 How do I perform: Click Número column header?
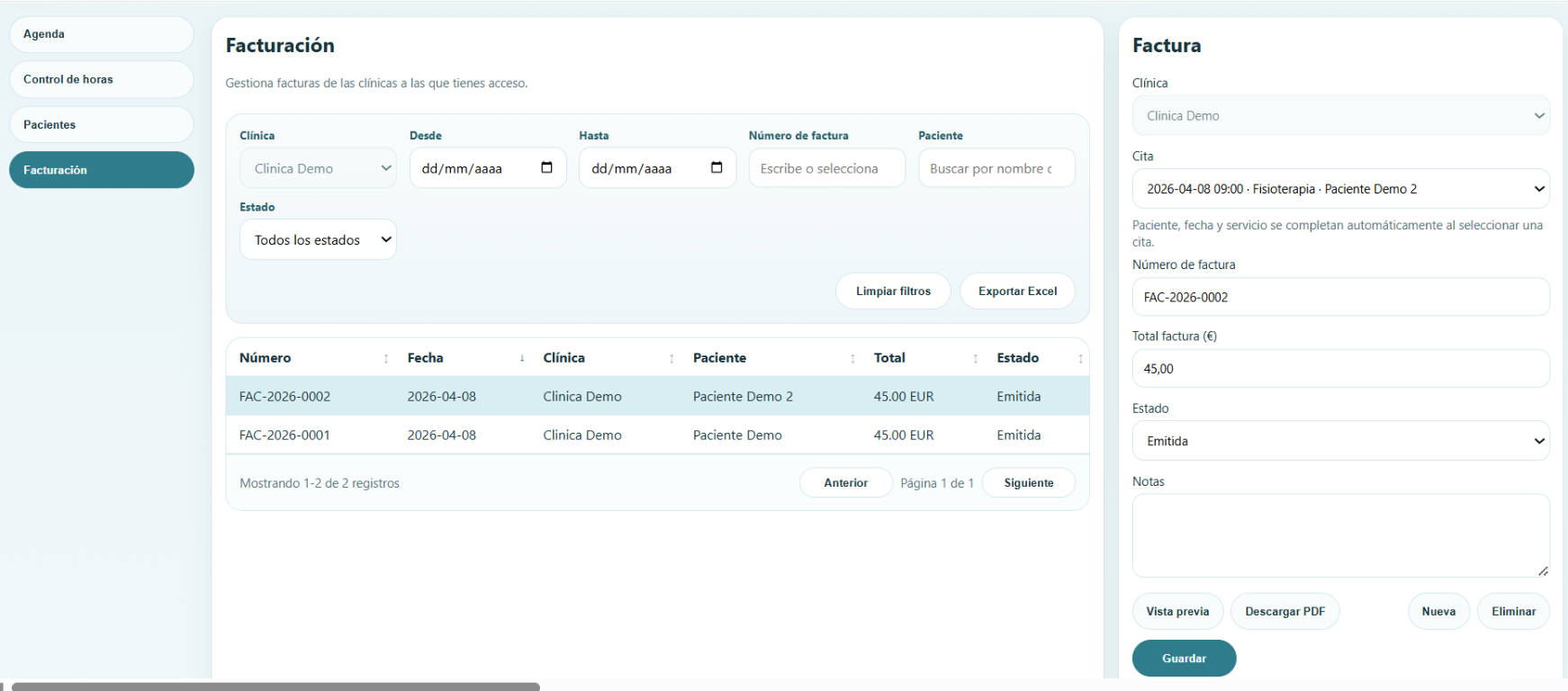(265, 358)
